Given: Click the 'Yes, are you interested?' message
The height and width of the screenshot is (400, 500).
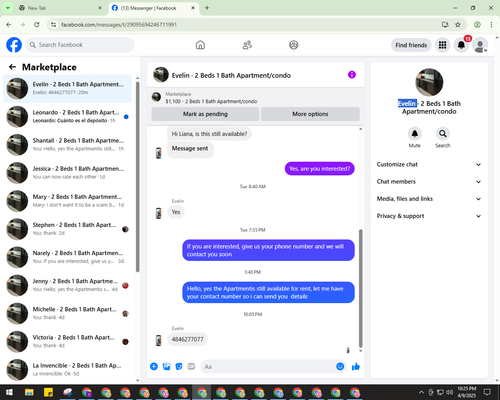Looking at the screenshot, I should coord(319,169).
